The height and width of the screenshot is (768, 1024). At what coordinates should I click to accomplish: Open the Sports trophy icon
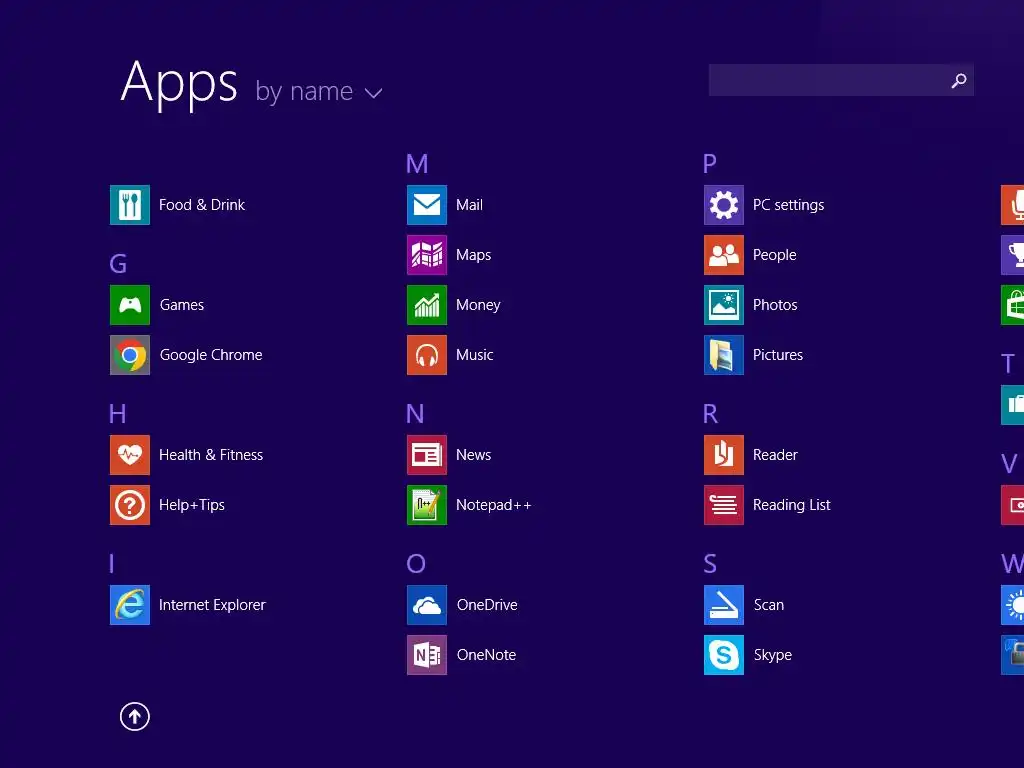tap(1013, 255)
